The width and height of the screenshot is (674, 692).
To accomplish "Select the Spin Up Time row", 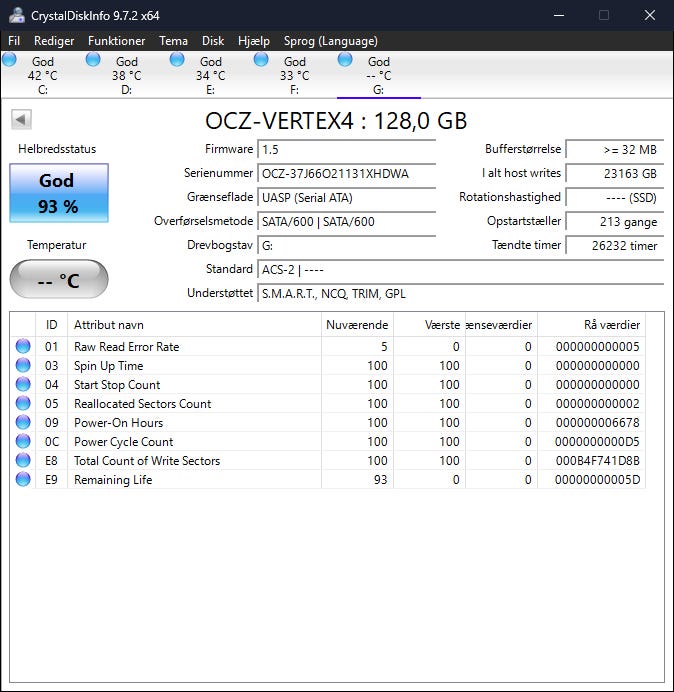I will [328, 365].
